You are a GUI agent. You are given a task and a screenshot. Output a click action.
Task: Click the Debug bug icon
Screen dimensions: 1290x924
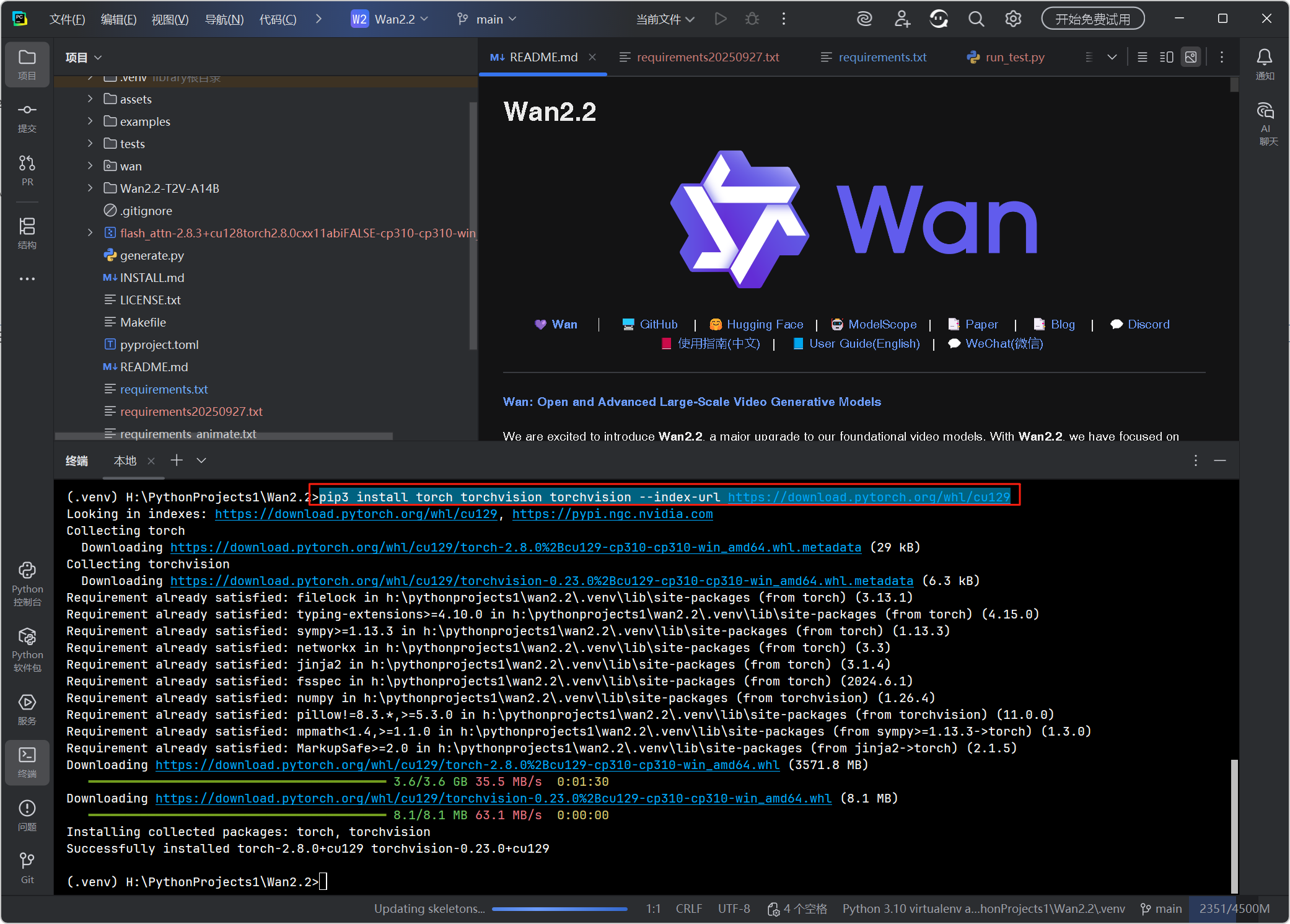pyautogui.click(x=752, y=19)
